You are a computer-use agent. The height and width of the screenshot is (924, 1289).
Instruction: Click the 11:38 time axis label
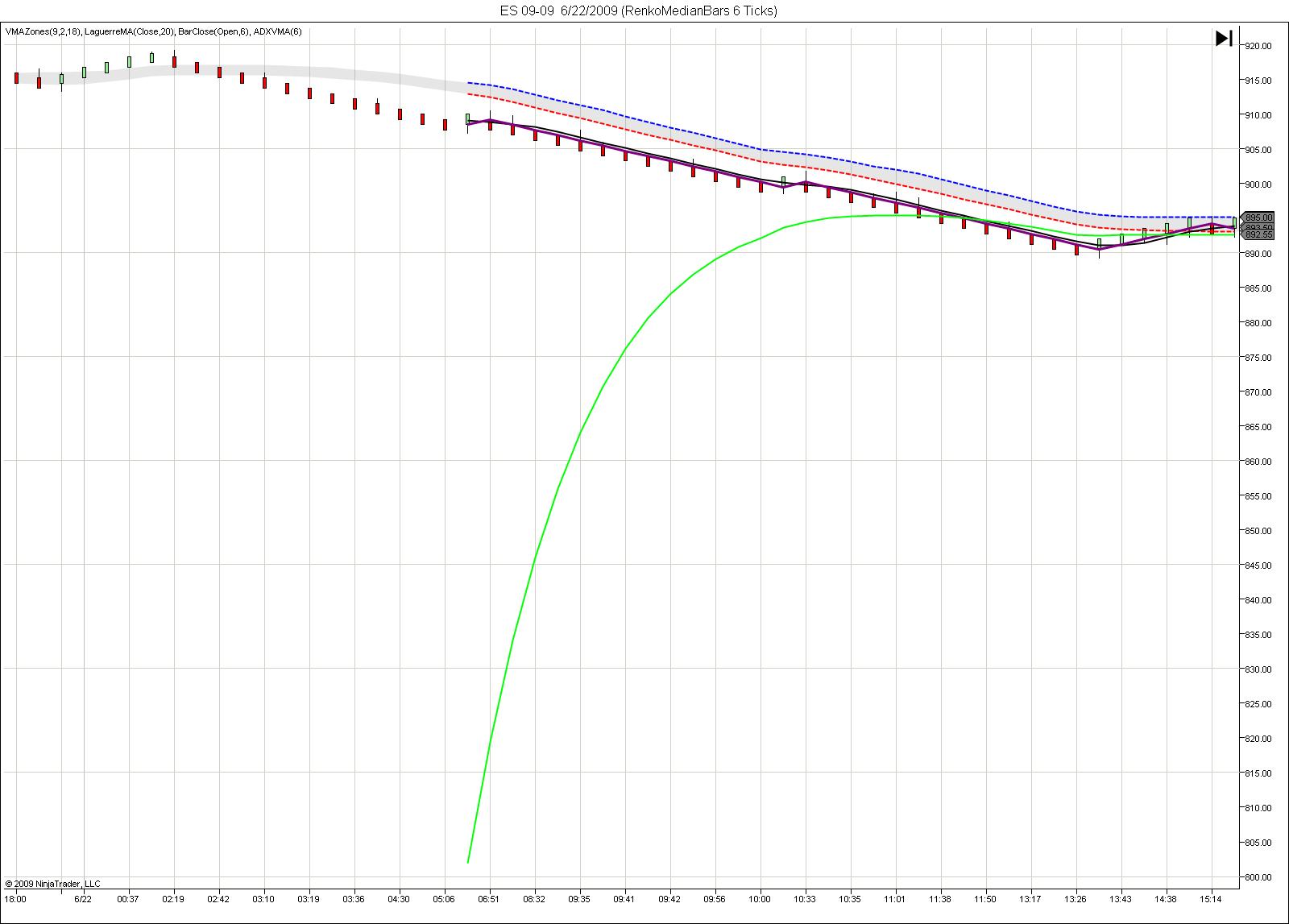(940, 899)
